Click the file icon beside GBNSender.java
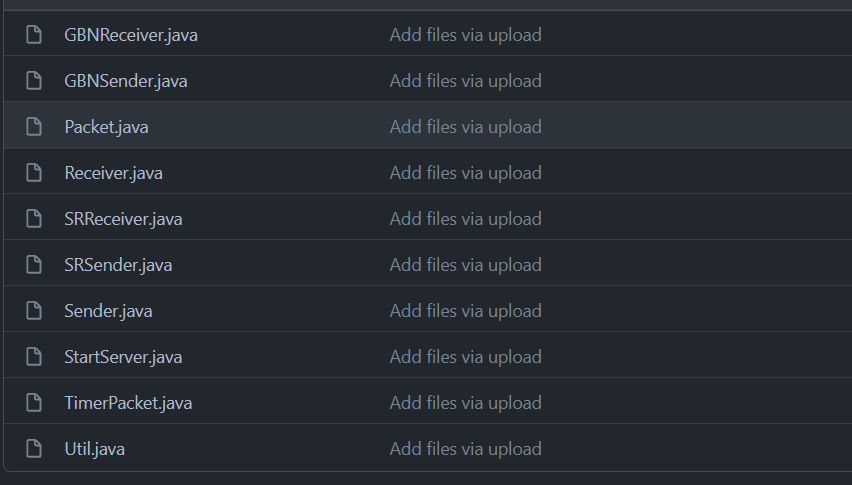Viewport: 852px width, 485px height. [34, 81]
